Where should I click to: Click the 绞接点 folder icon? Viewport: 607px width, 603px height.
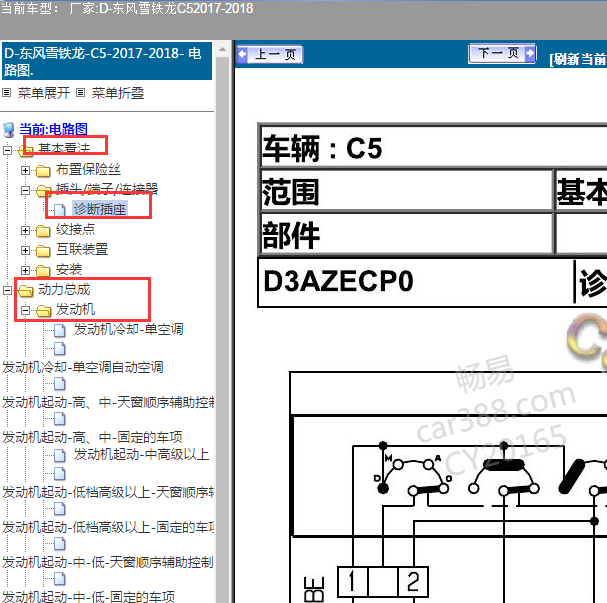(43, 231)
